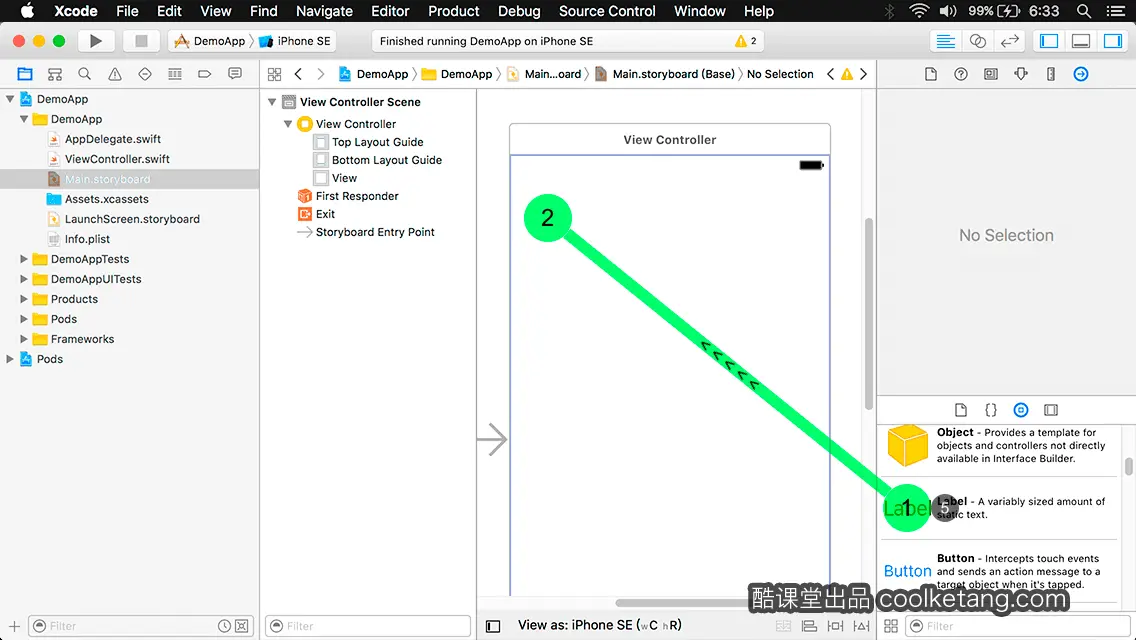Click the canvas horizontal scrollbar
This screenshot has width=1136, height=640.
click(x=681, y=603)
